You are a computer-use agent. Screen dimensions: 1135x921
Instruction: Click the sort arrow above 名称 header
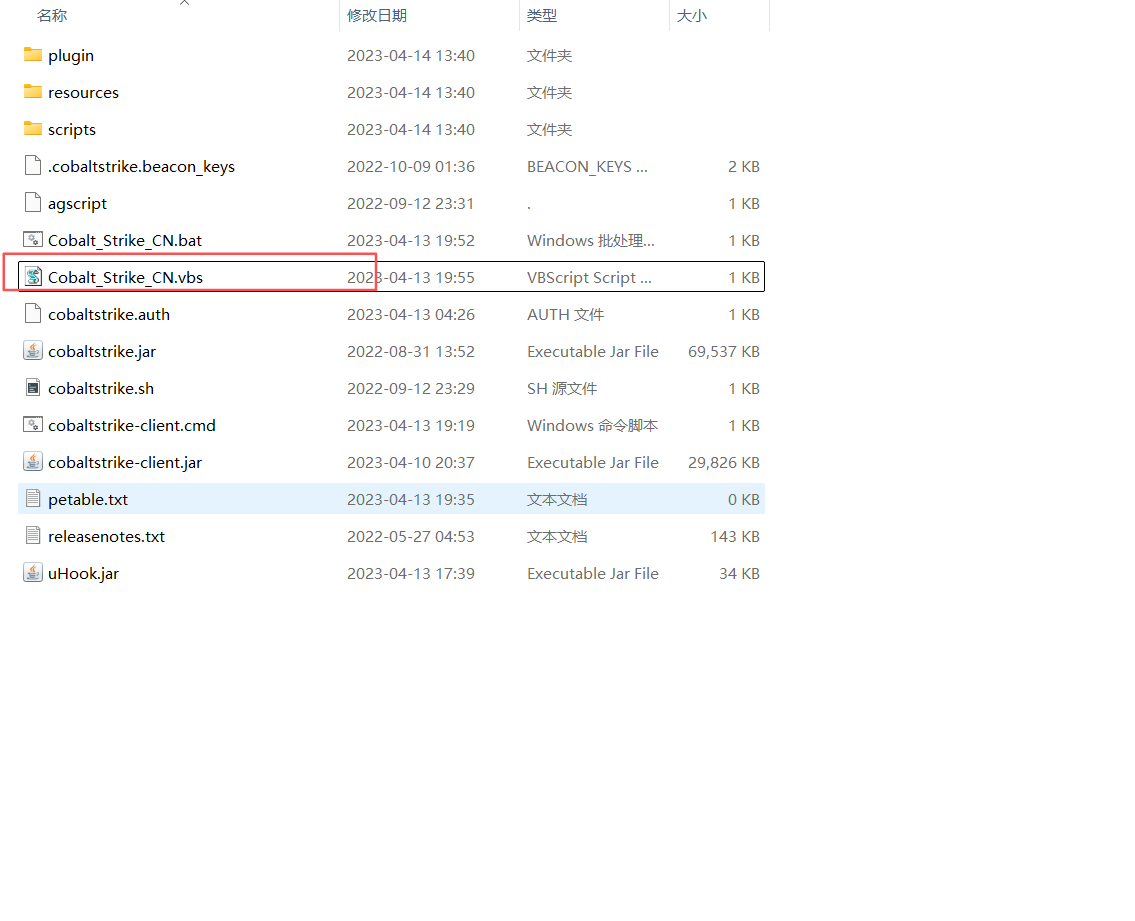pos(185,3)
